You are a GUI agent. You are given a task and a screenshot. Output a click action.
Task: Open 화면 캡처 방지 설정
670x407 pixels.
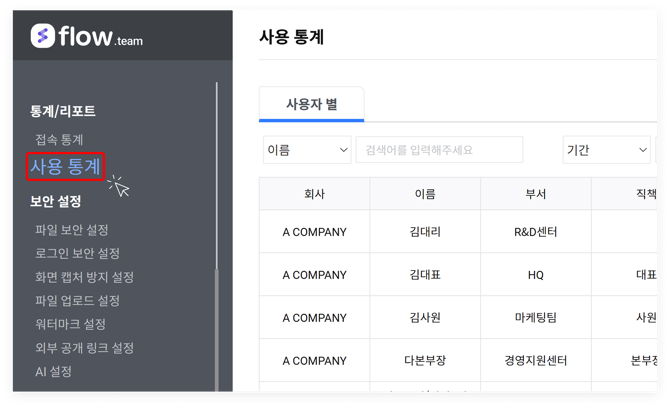84,277
